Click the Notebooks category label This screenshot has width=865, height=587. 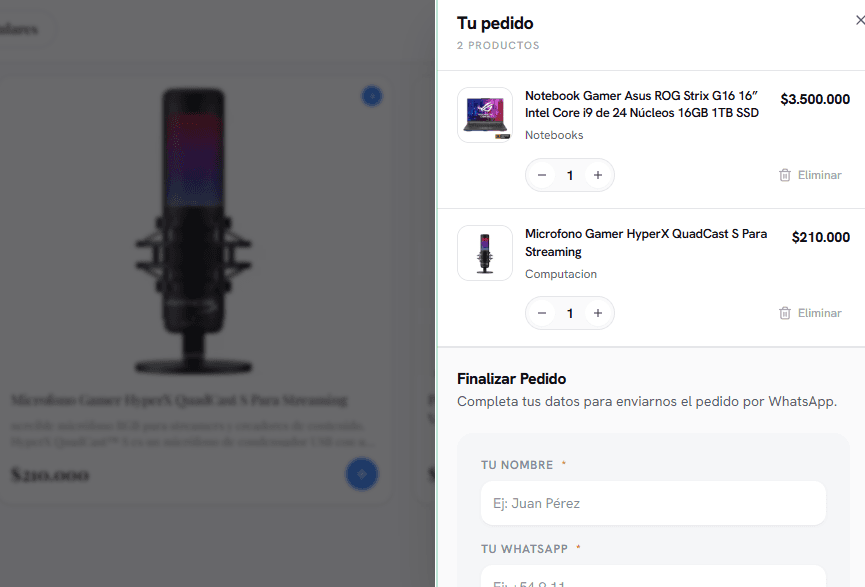click(554, 135)
